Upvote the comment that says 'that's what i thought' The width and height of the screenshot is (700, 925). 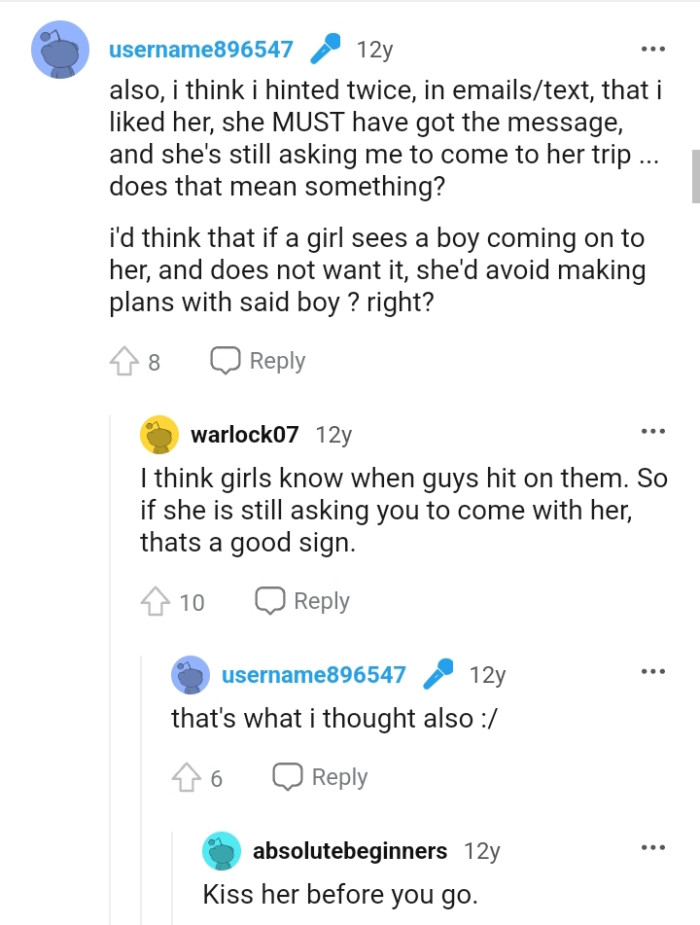click(x=188, y=775)
